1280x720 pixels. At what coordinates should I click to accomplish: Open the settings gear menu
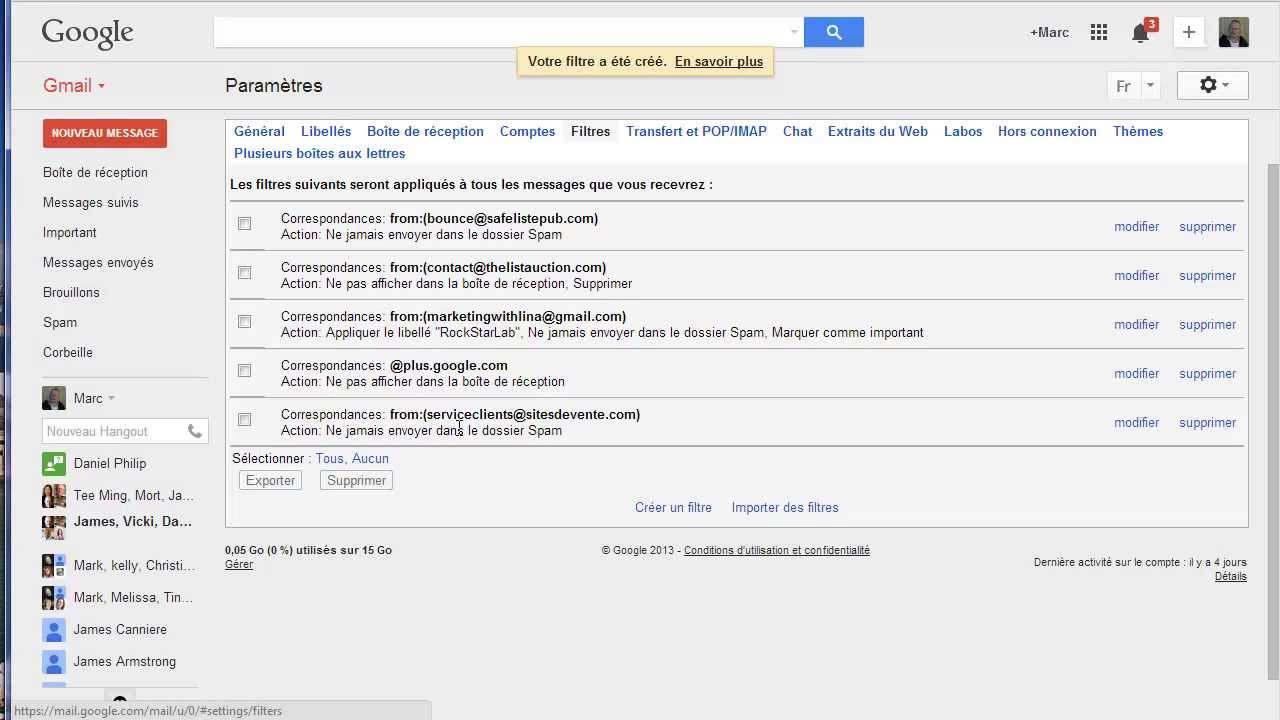coord(1213,85)
